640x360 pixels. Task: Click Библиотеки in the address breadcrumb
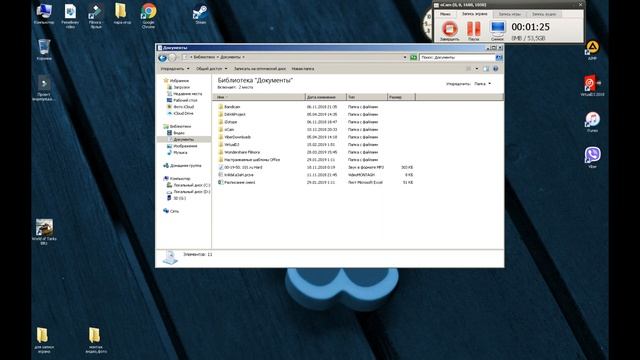coord(204,57)
